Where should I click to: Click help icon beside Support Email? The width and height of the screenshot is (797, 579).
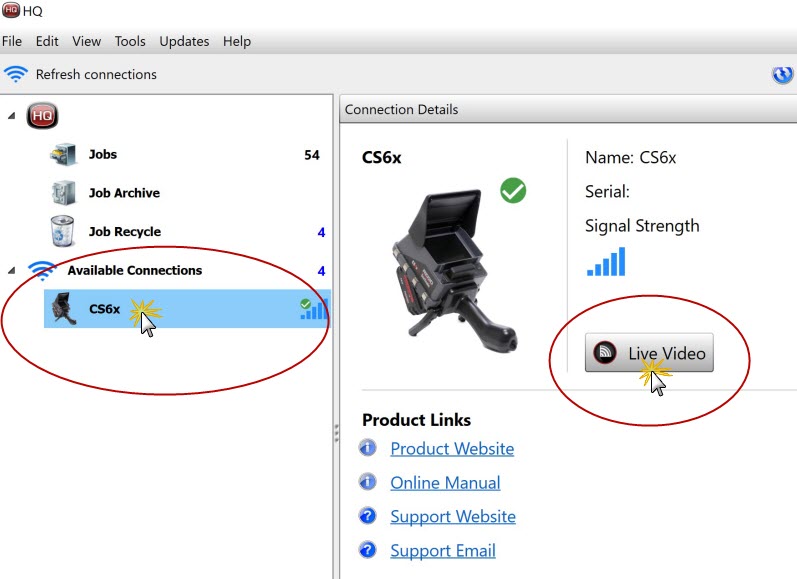367,550
